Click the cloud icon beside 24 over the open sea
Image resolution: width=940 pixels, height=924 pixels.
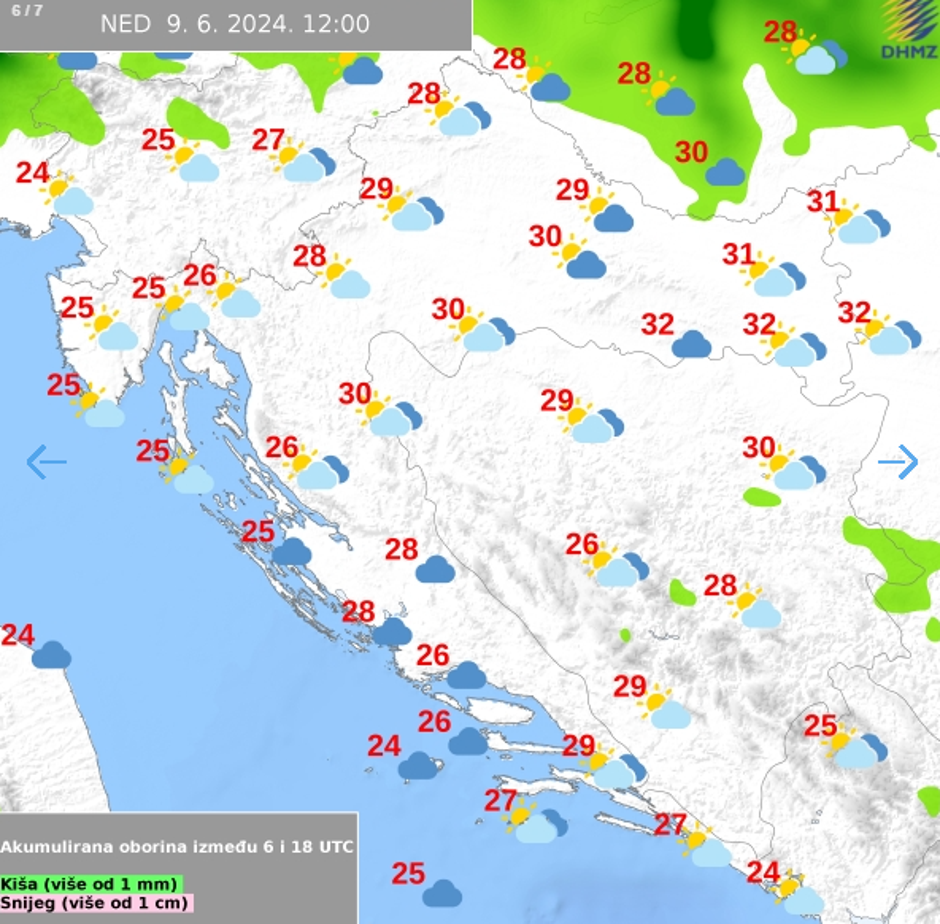(x=419, y=766)
